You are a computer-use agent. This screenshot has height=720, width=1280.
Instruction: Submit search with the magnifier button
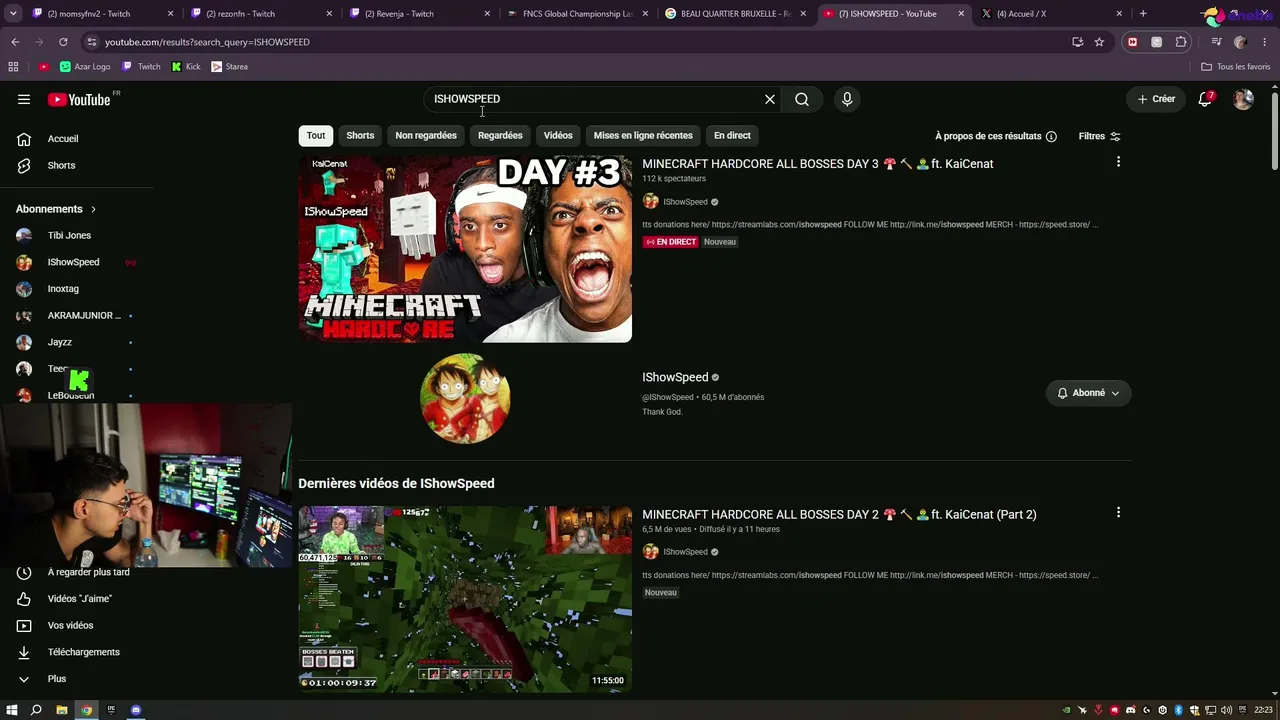click(802, 99)
